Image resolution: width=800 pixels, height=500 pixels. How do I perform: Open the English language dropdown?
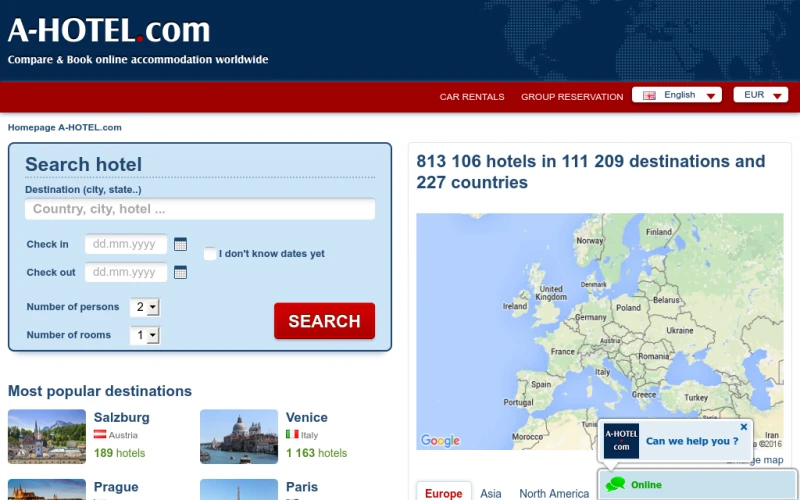(677, 95)
